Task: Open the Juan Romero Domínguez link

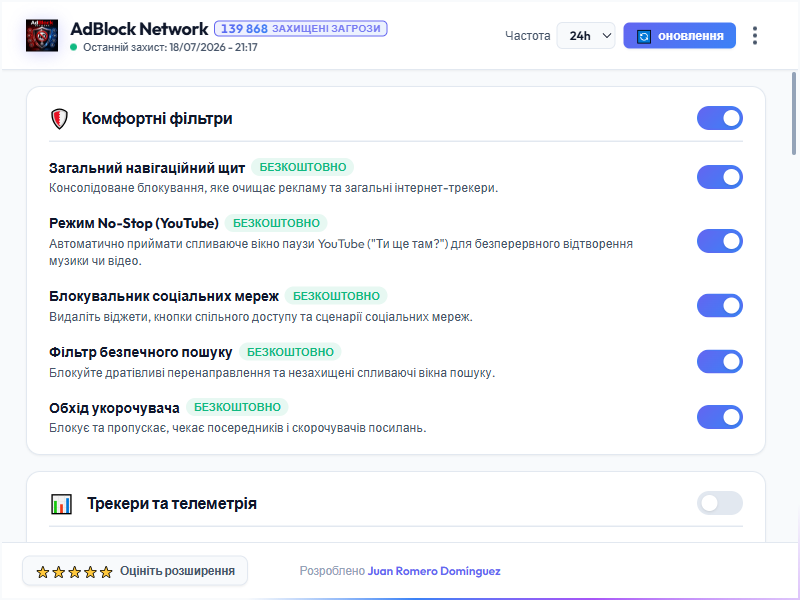Action: pyautogui.click(x=434, y=571)
